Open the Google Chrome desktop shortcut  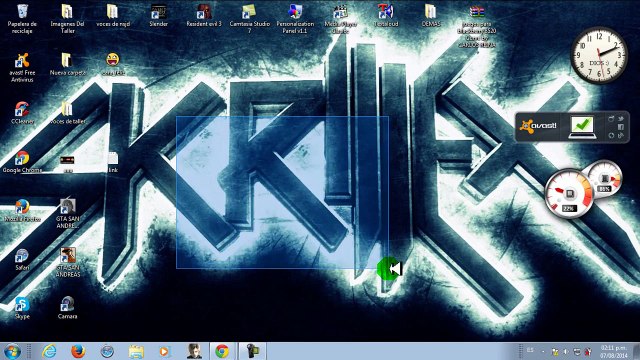[22, 162]
